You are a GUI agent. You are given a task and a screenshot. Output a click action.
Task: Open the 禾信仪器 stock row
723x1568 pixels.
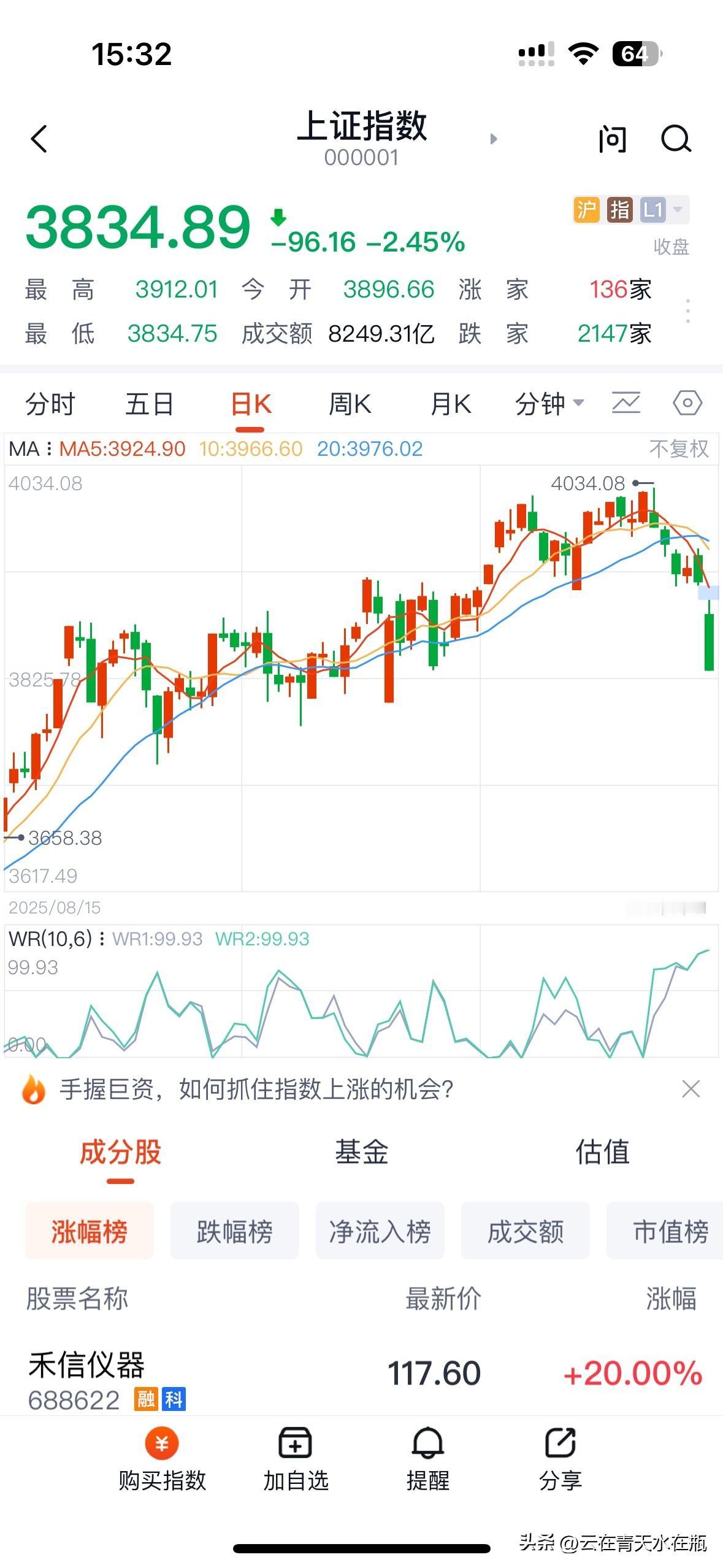click(361, 1374)
